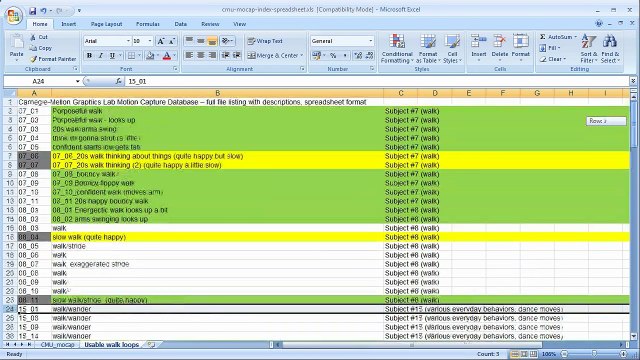640x360 pixels.
Task: Increase cell indent
Action: point(236,56)
